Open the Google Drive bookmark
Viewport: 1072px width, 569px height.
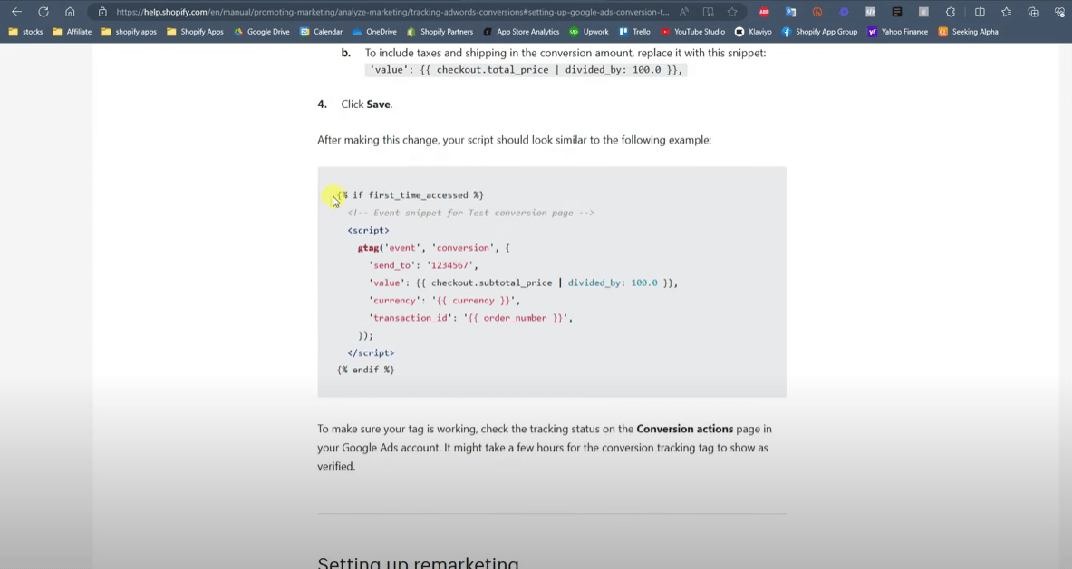click(261, 32)
